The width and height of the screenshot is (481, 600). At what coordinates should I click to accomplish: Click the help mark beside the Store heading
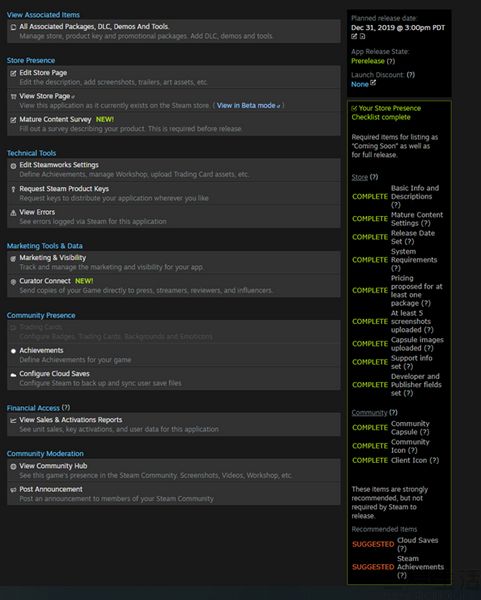[374, 177]
